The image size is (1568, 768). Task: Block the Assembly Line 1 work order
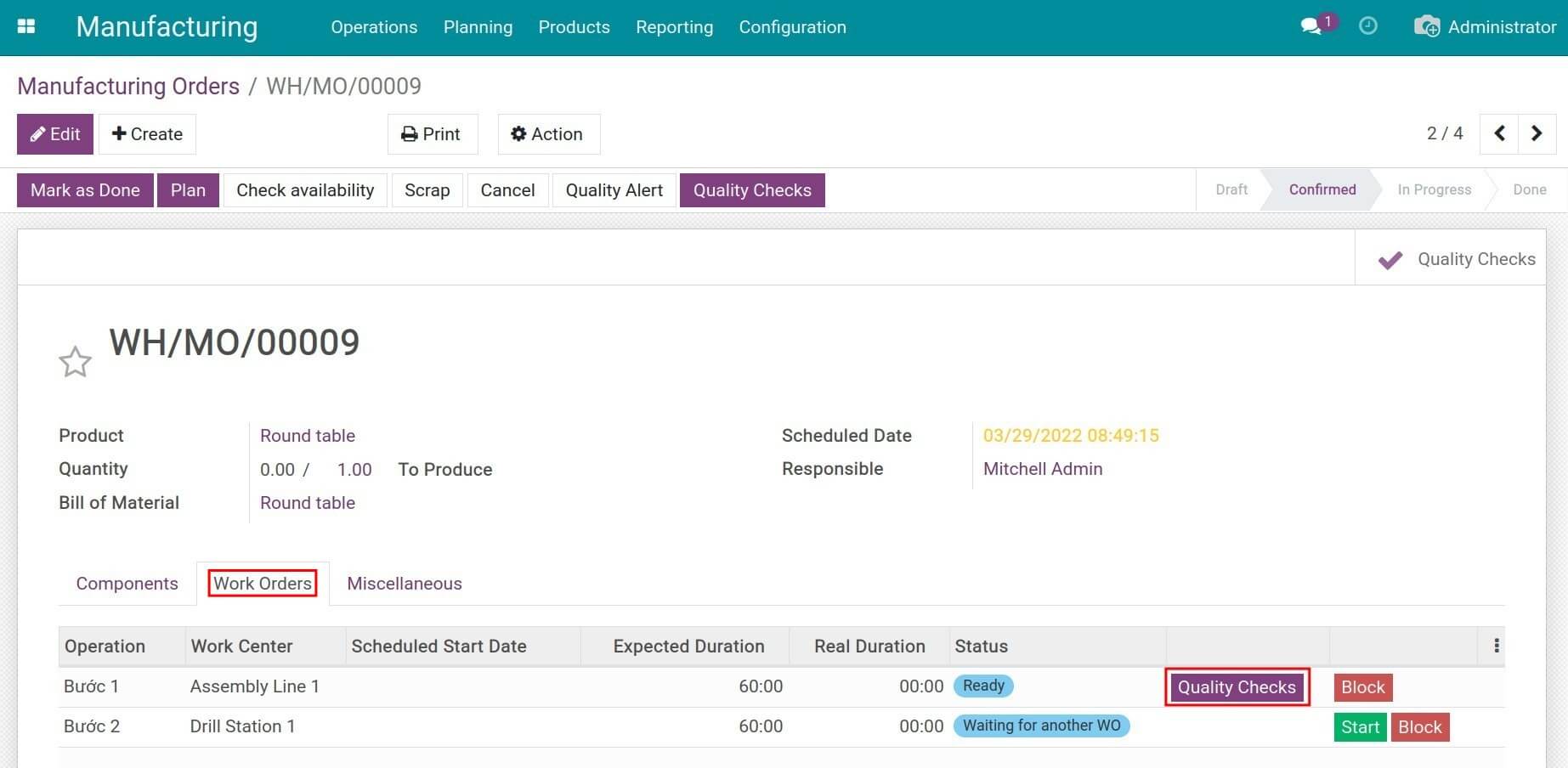coord(1362,687)
